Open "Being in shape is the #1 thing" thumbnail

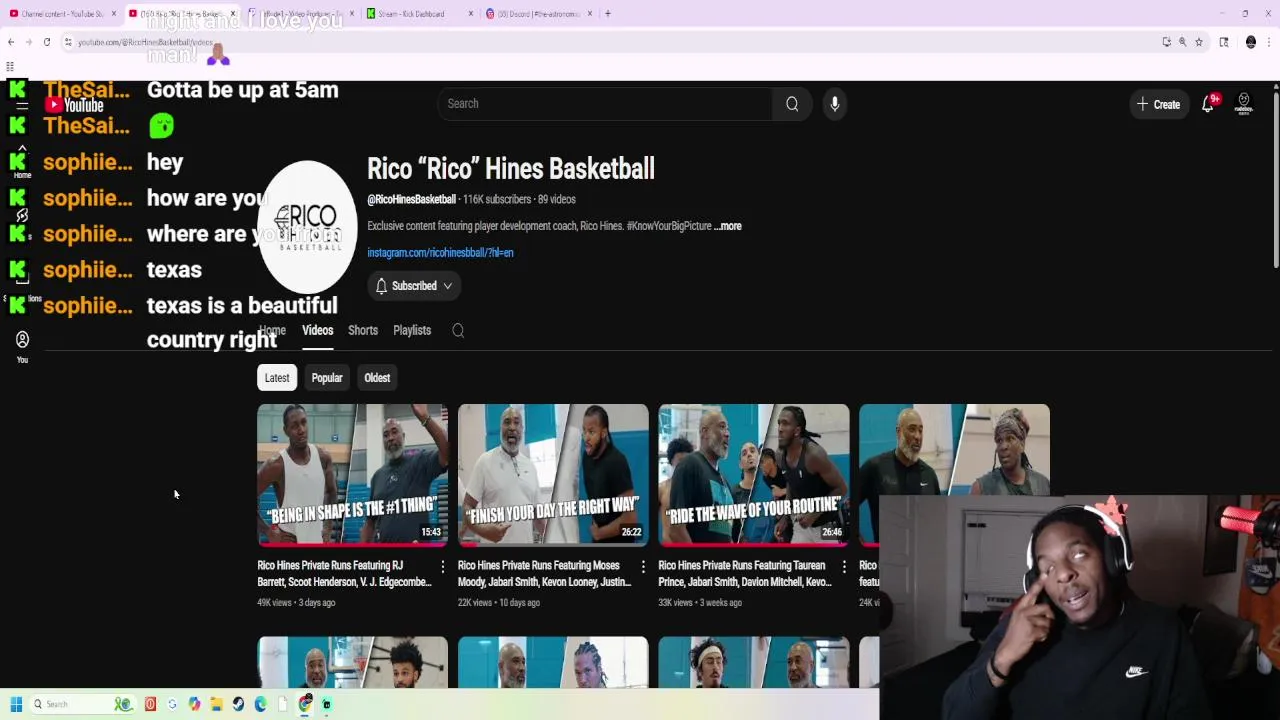tap(353, 475)
